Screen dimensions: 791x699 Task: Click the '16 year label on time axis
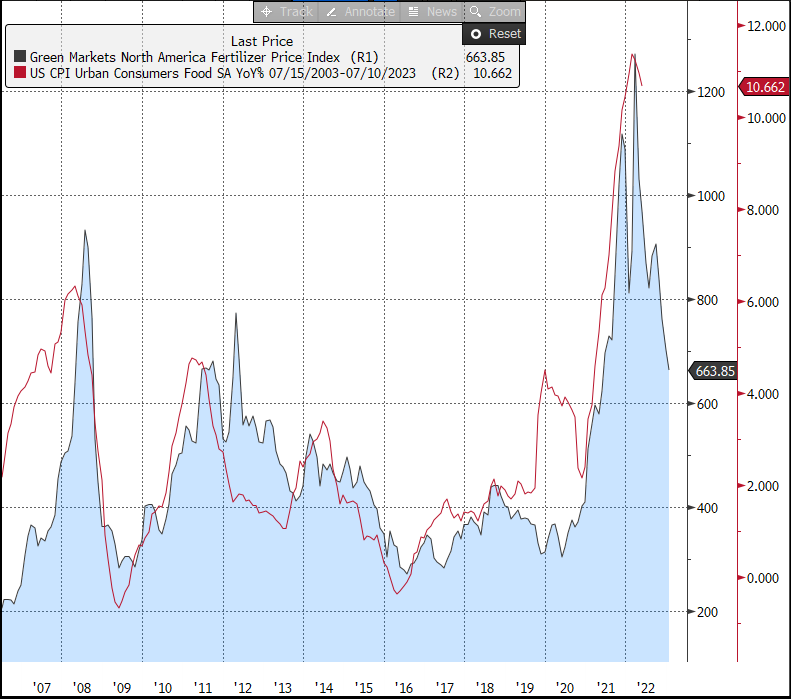point(404,687)
